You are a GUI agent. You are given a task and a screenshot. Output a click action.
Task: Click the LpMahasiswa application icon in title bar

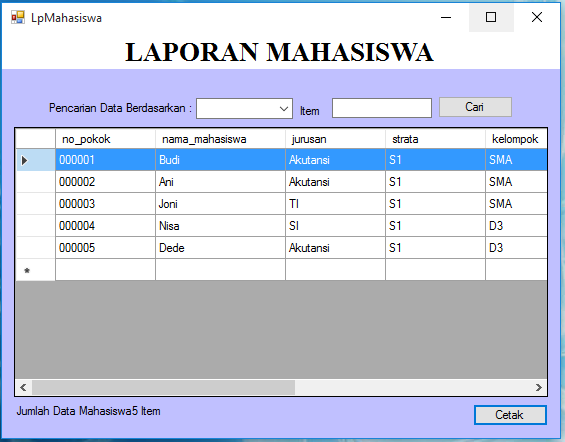click(x=18, y=17)
